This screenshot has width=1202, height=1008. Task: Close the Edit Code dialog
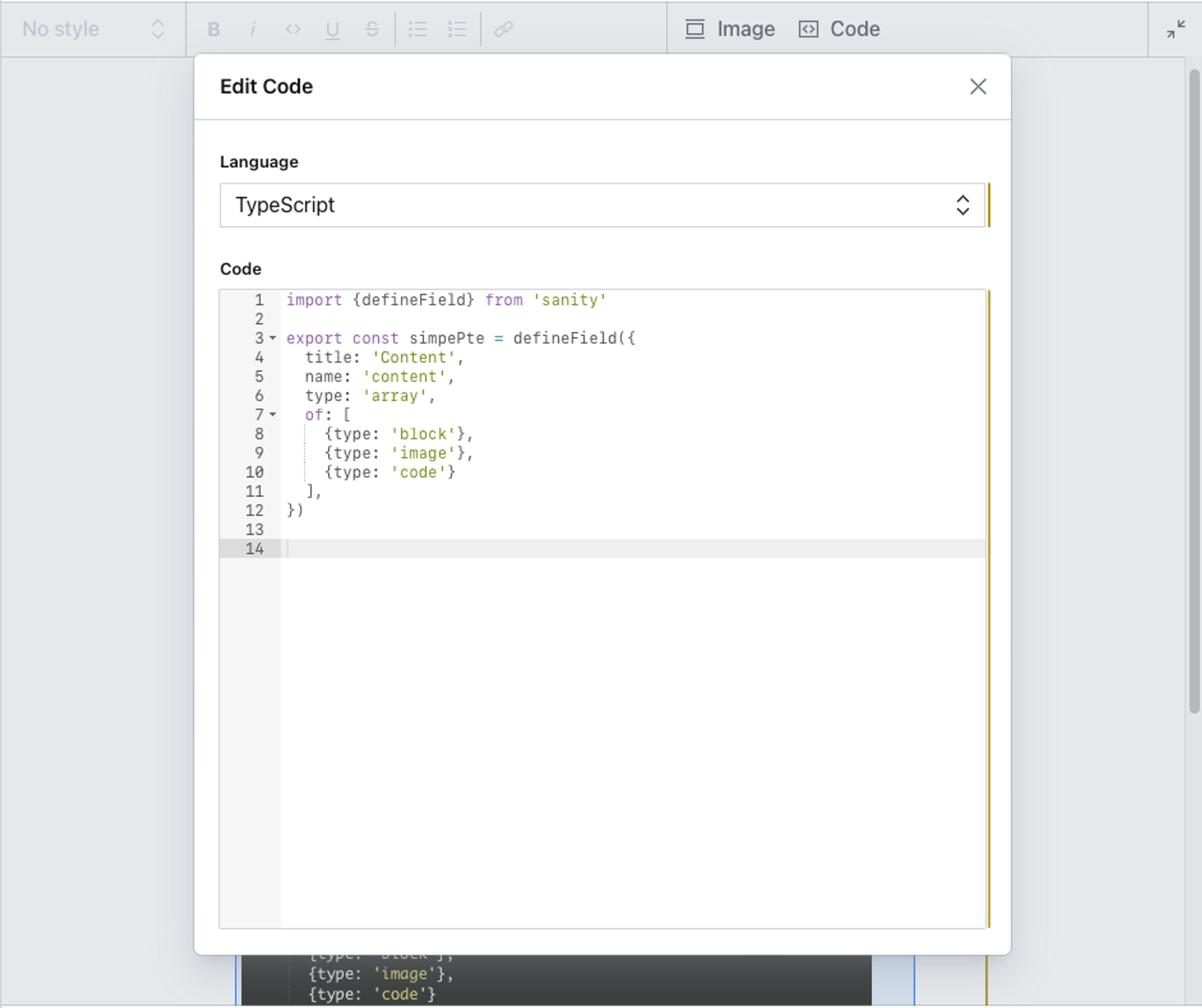coord(978,86)
